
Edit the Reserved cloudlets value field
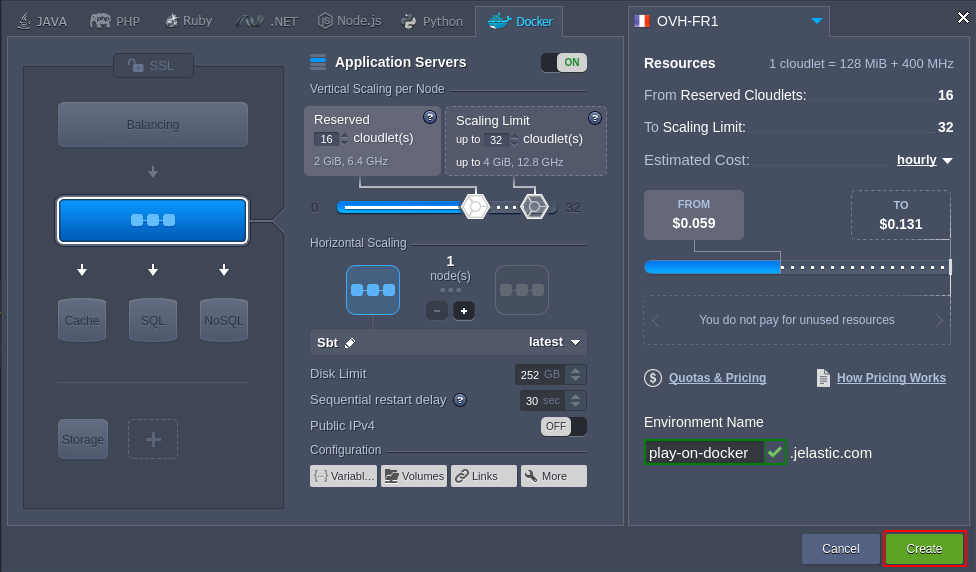pos(326,139)
